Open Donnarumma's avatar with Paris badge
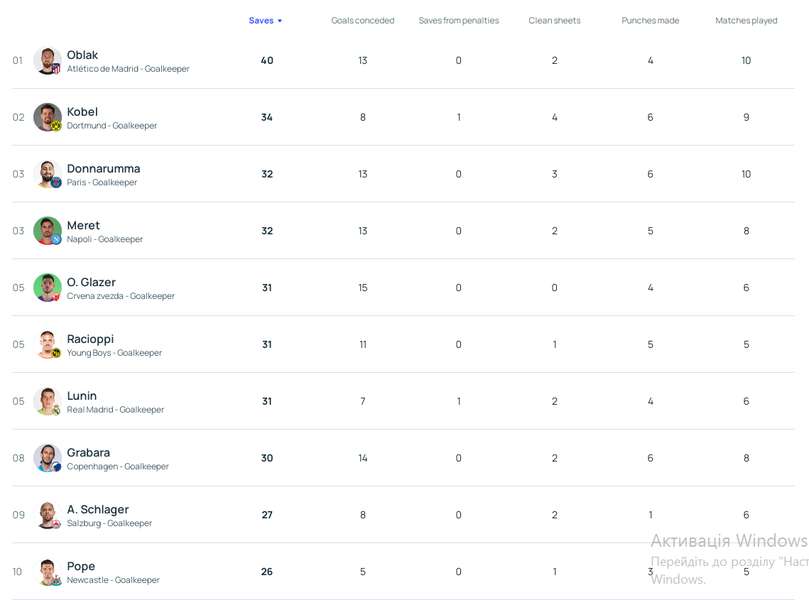Viewport: 809px width, 600px height. [x=47, y=174]
